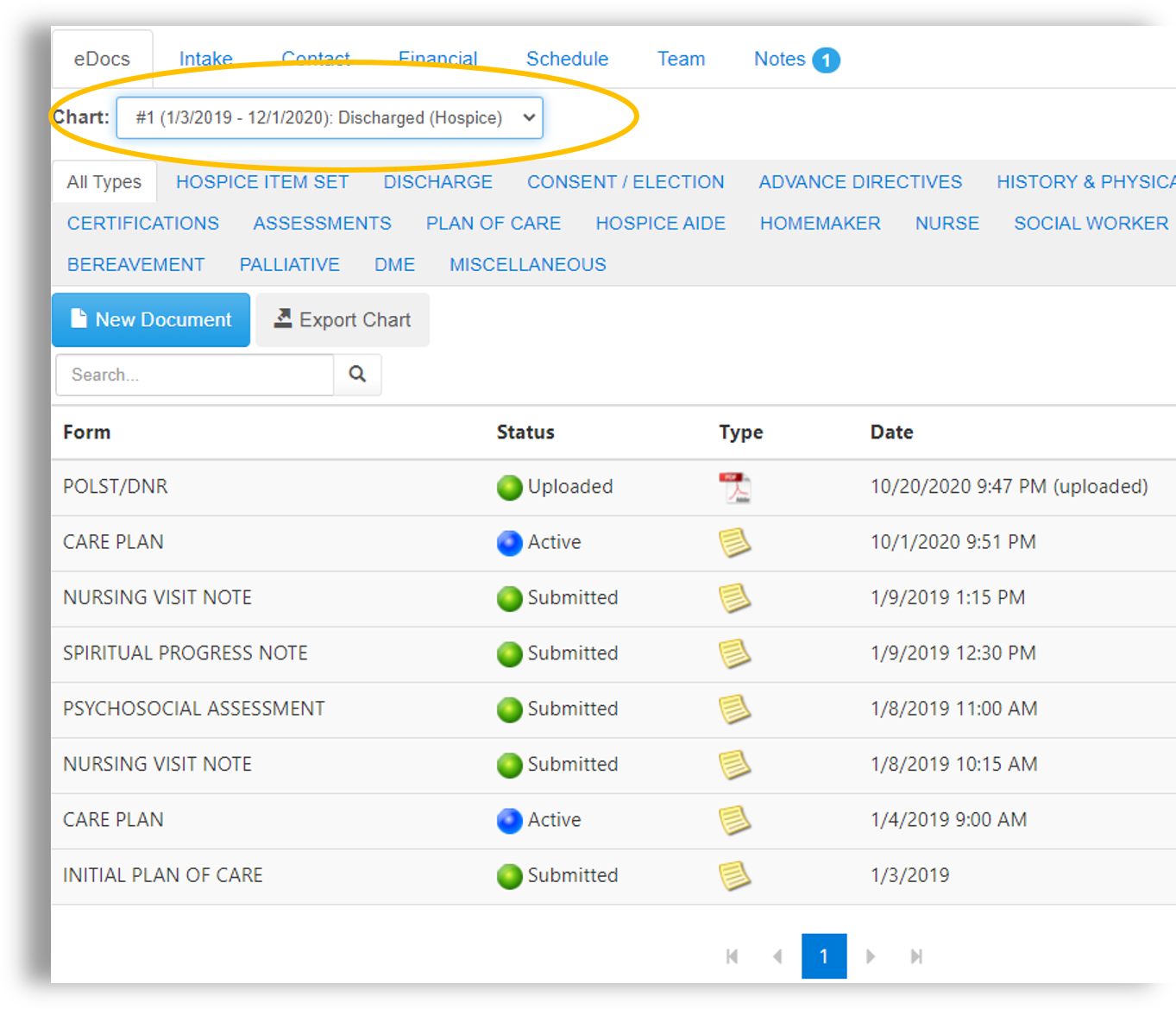The height and width of the screenshot is (1009, 1176).
Task: Open the Chart selection dropdown
Action: (330, 117)
